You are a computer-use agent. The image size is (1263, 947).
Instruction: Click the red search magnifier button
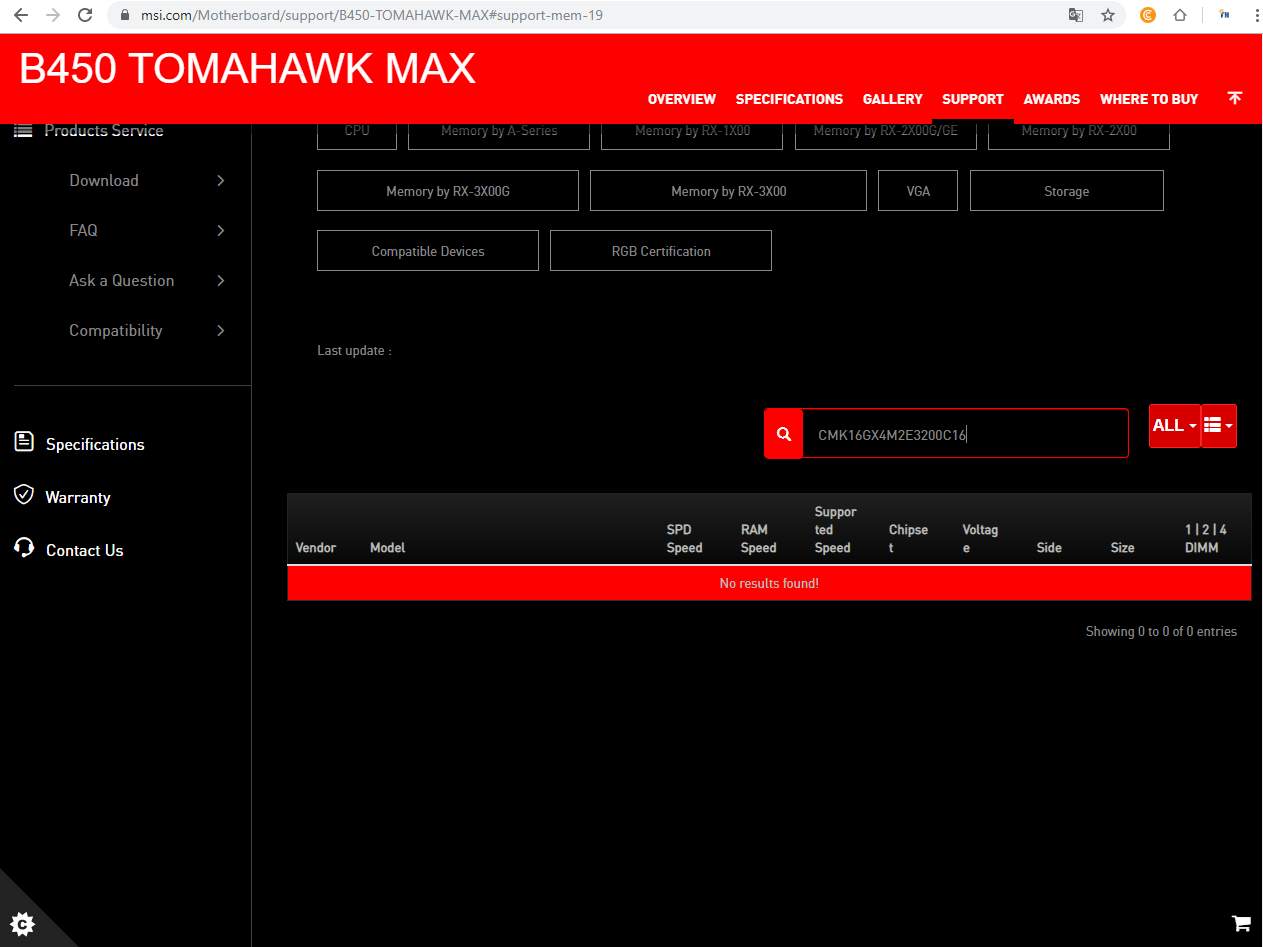click(x=784, y=434)
